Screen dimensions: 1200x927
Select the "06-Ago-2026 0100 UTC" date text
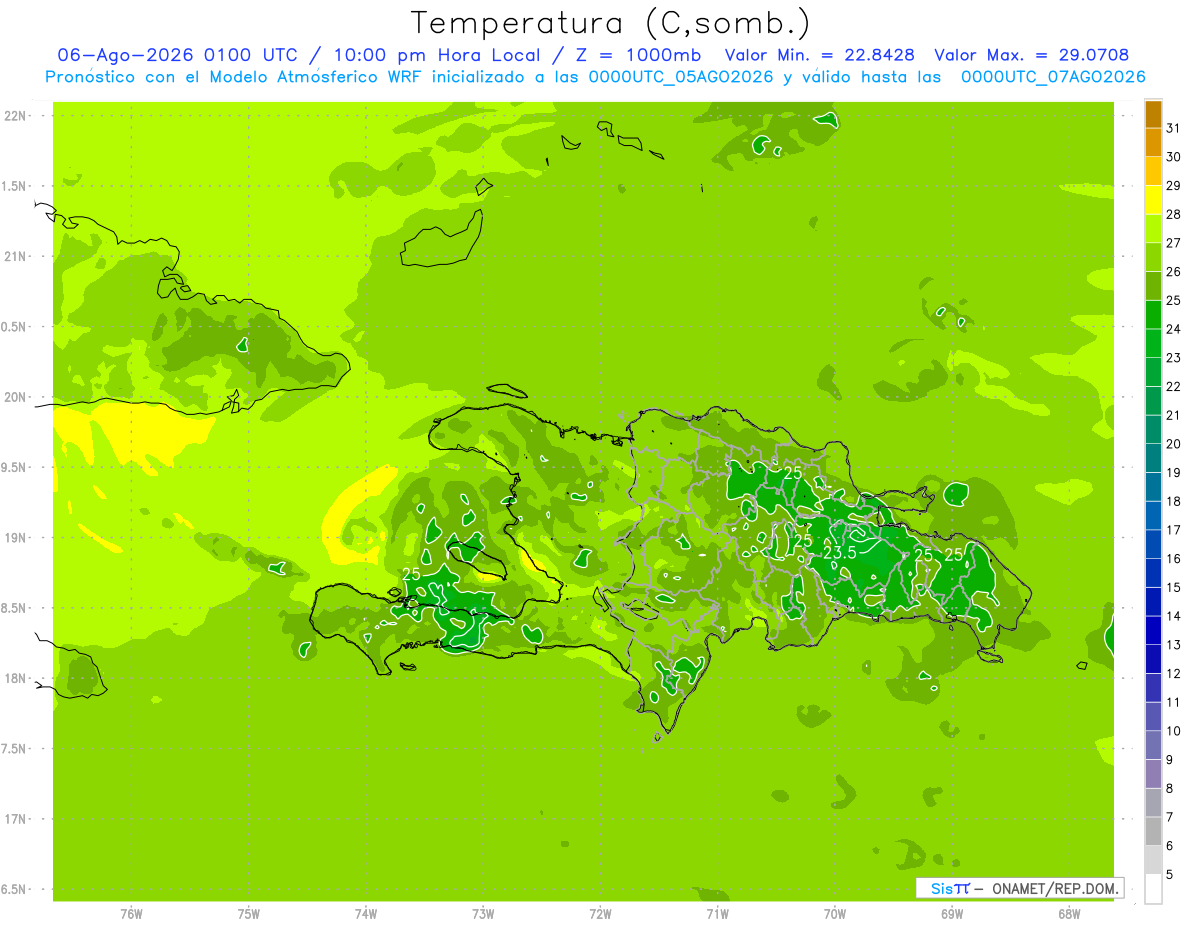point(178,55)
